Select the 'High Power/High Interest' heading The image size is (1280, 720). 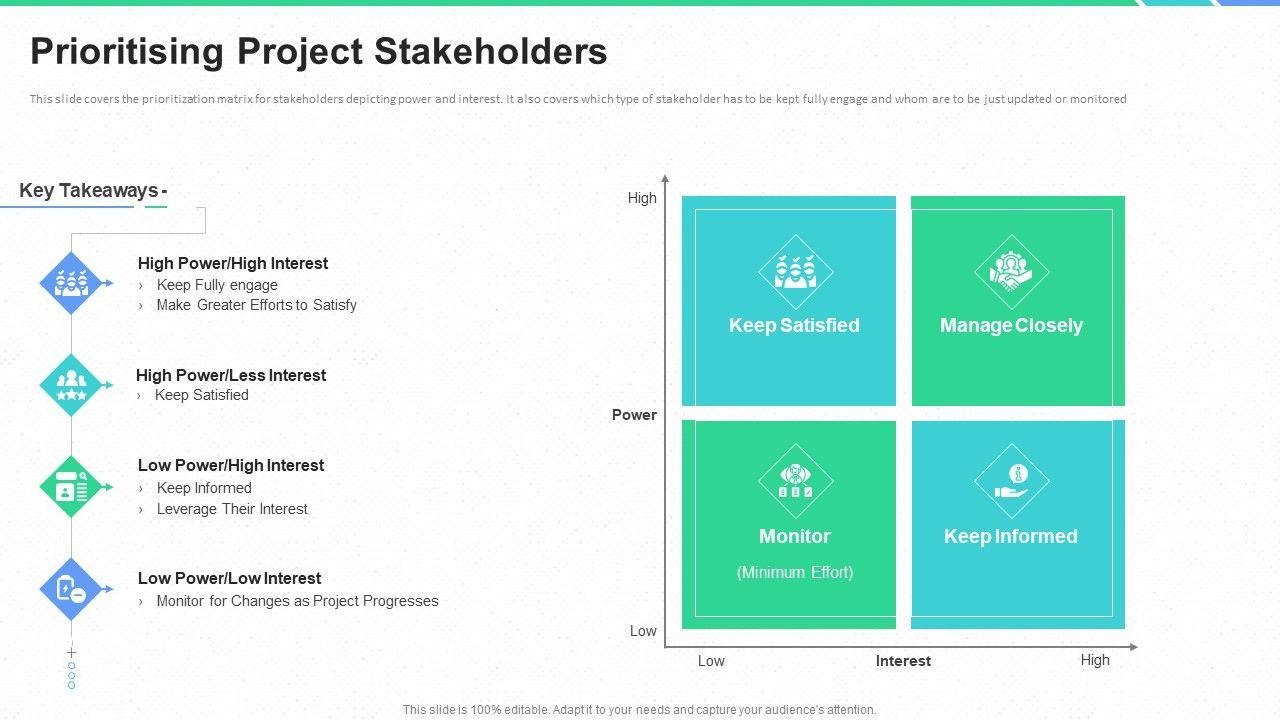click(x=233, y=263)
